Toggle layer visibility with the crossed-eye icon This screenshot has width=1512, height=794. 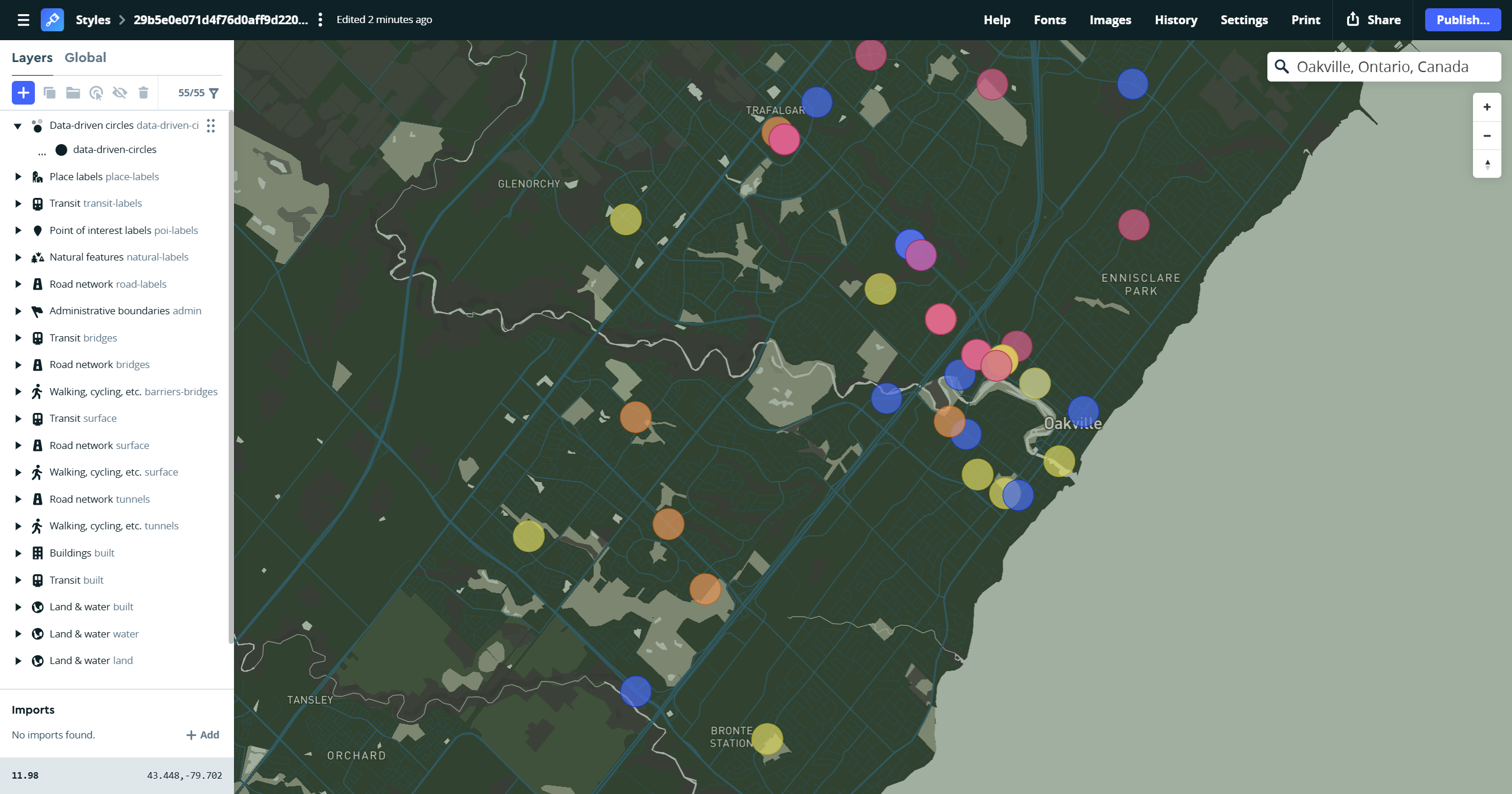click(x=120, y=93)
